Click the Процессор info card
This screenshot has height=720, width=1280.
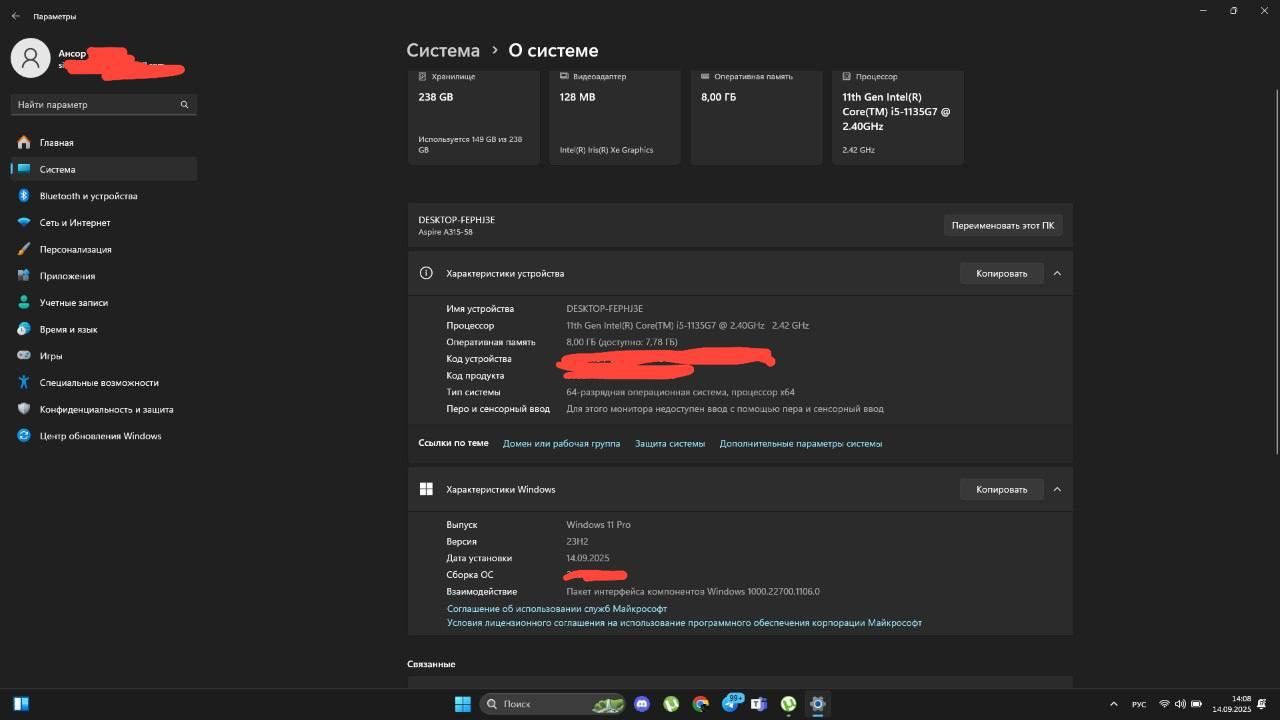898,117
